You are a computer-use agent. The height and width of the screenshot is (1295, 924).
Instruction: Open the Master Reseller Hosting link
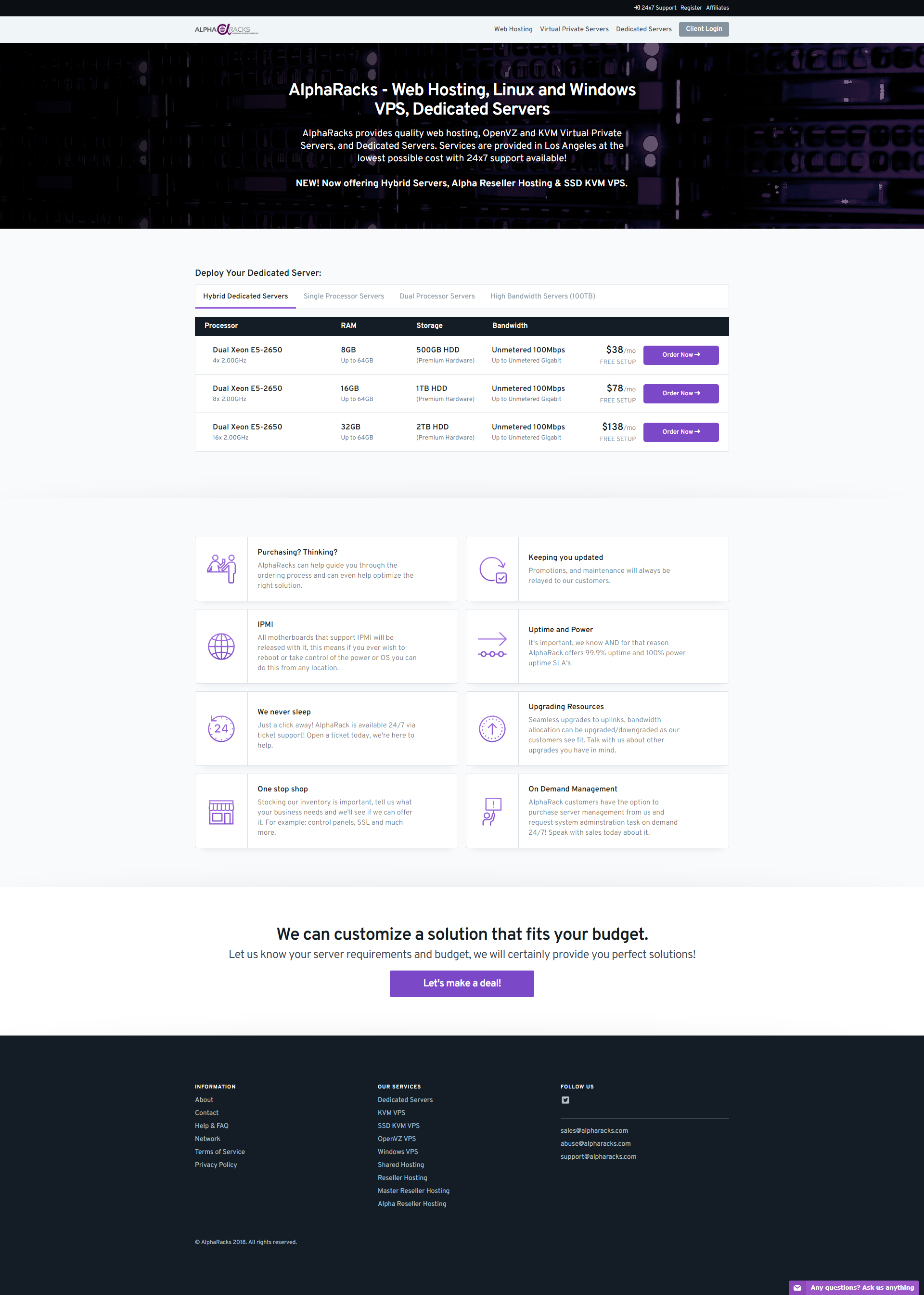click(414, 1191)
